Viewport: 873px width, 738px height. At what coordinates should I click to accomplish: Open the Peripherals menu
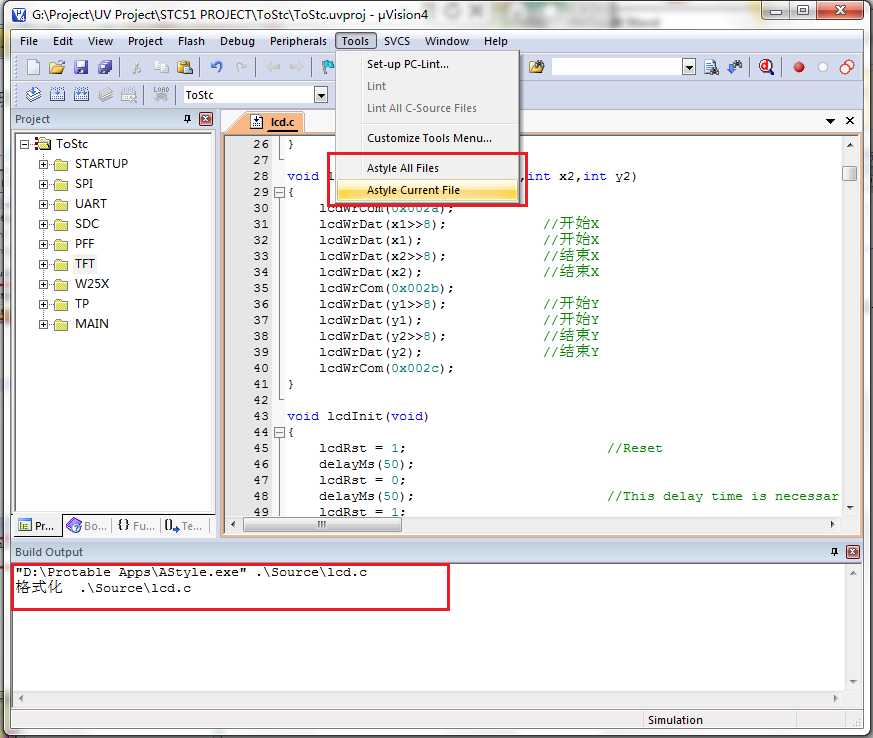pyautogui.click(x=298, y=41)
